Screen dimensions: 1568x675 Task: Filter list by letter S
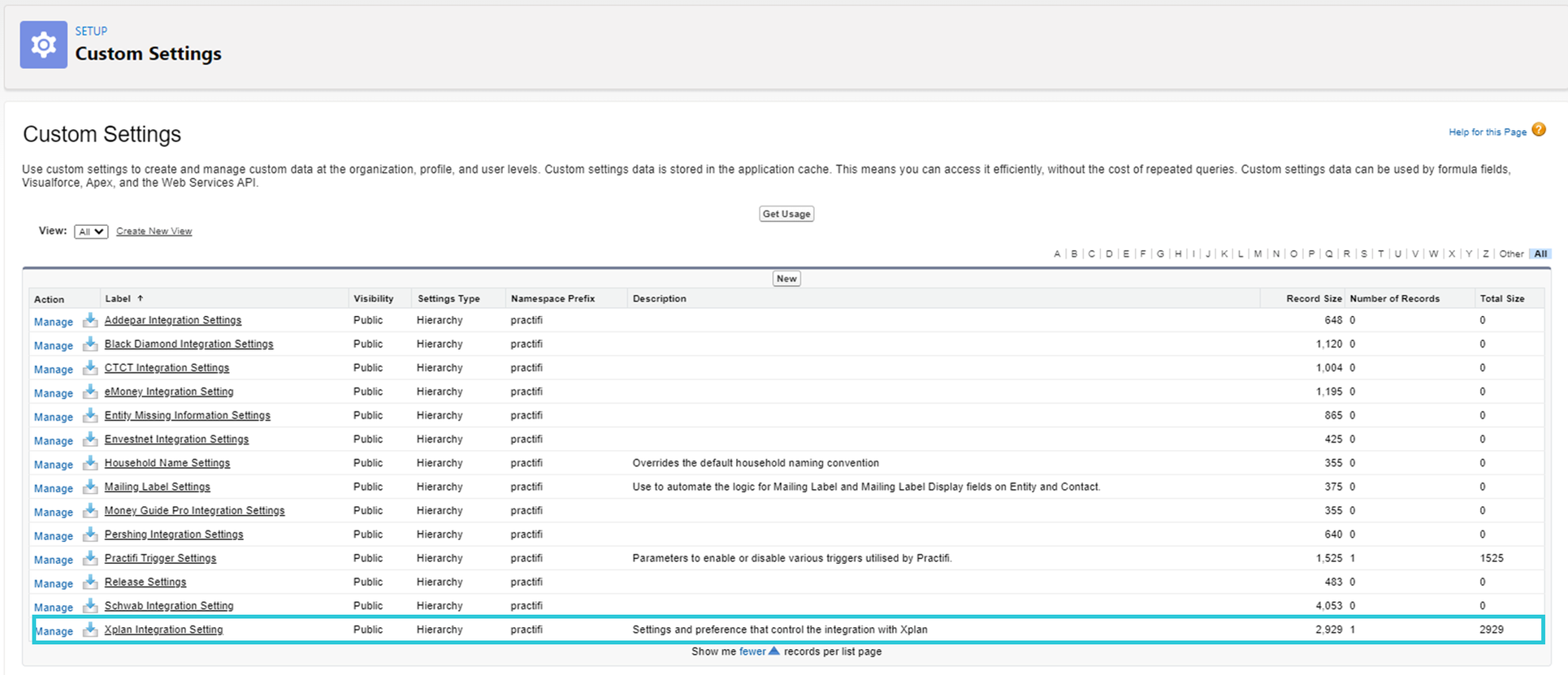[1364, 254]
